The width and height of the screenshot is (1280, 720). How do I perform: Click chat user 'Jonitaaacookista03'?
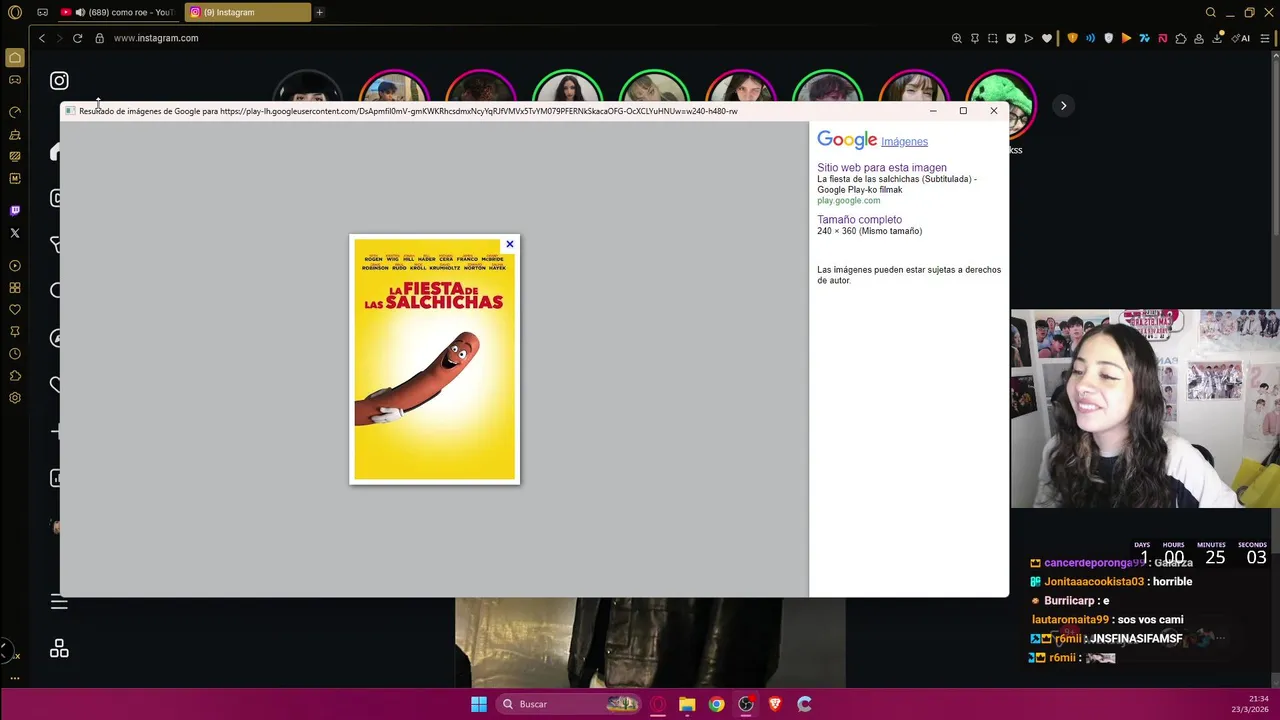1094,582
